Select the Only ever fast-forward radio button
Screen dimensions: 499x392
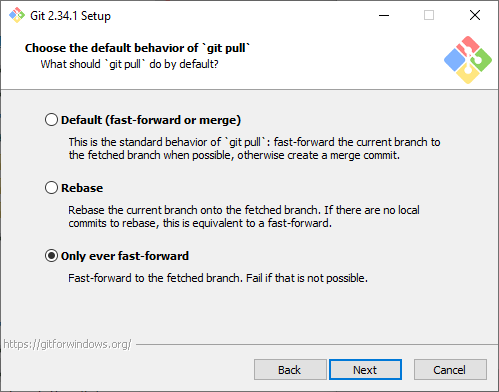pos(51,256)
